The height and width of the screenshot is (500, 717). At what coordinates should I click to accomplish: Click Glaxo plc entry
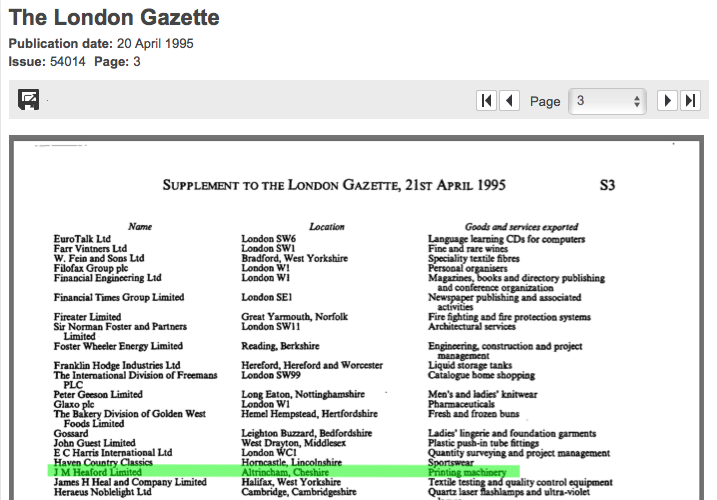(74, 404)
